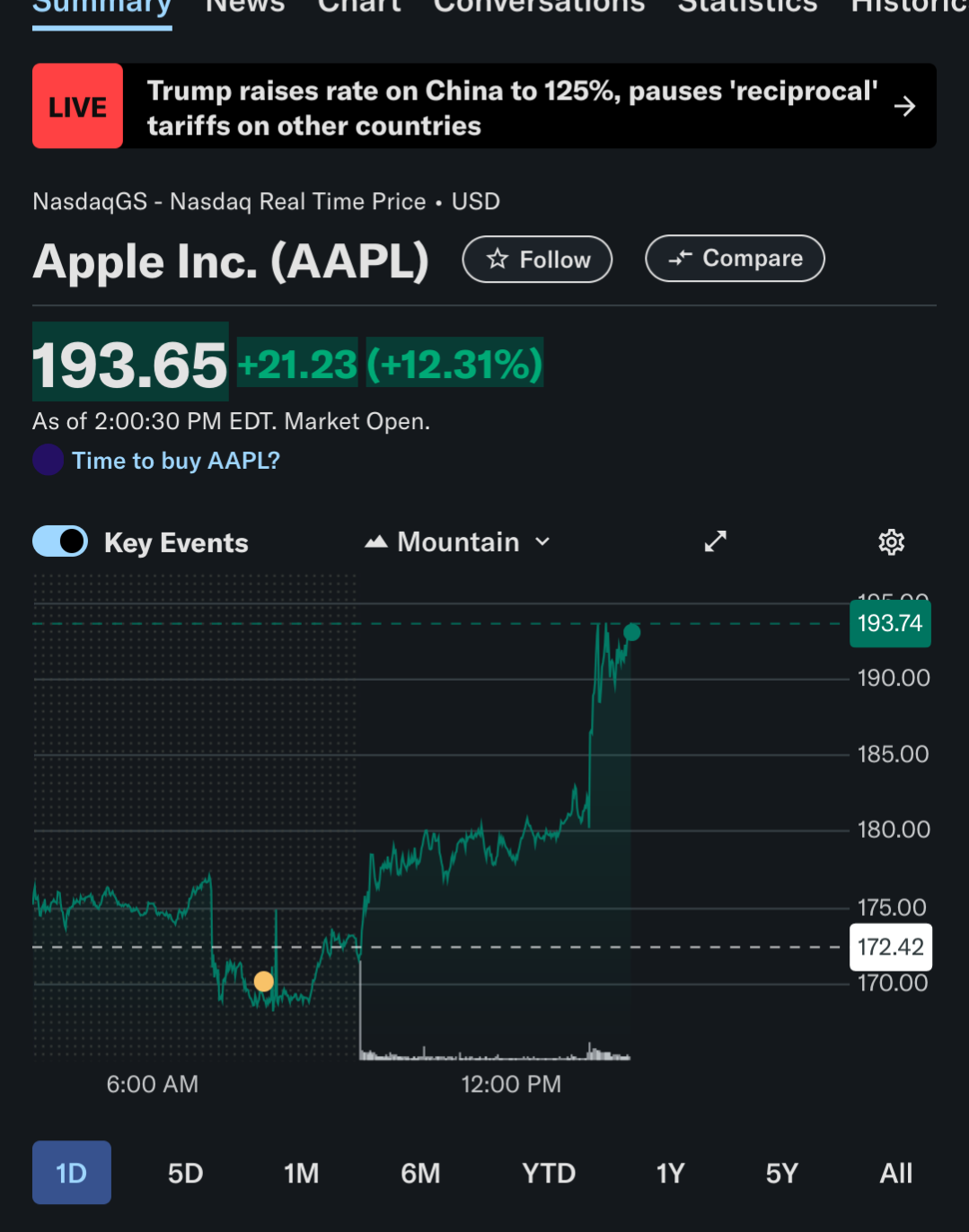Image resolution: width=969 pixels, height=1232 pixels.
Task: Toggle Key Events switch off
Action: [x=60, y=541]
